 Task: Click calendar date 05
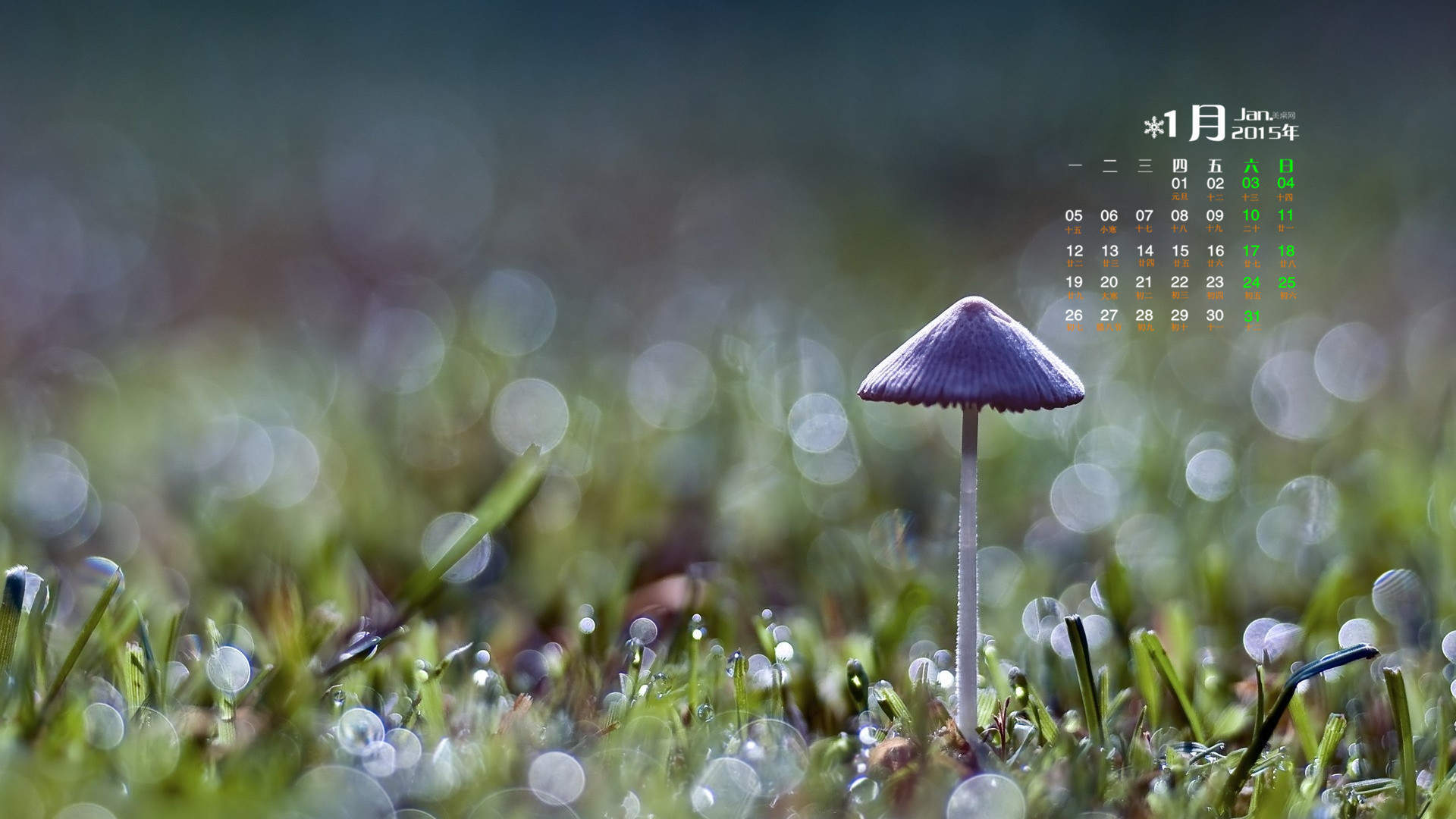tap(1074, 216)
